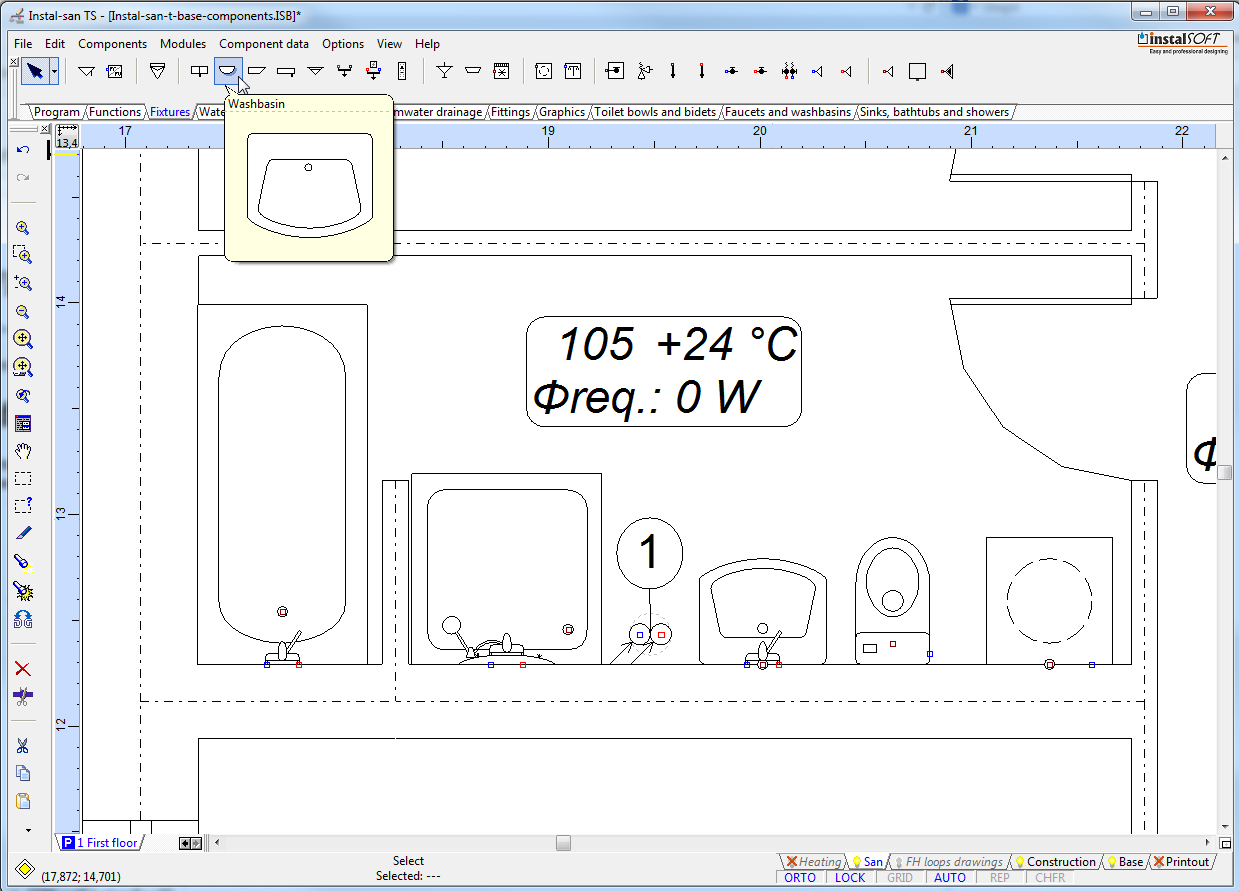Switch to the Program tab

point(57,112)
